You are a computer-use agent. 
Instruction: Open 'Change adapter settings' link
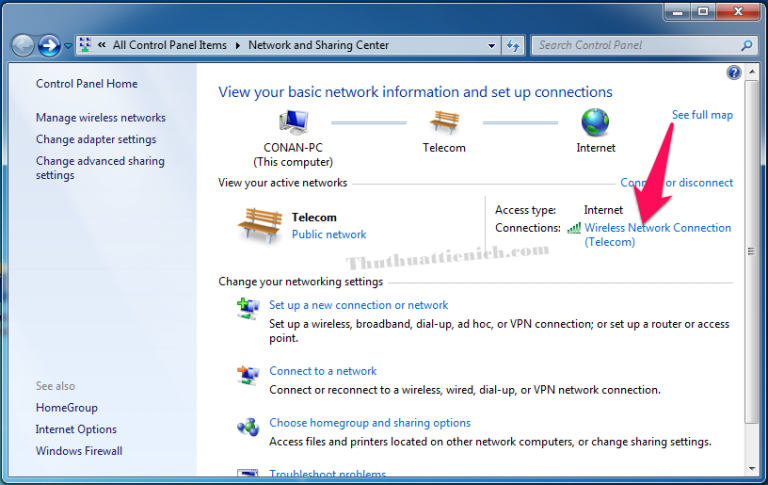coord(96,140)
